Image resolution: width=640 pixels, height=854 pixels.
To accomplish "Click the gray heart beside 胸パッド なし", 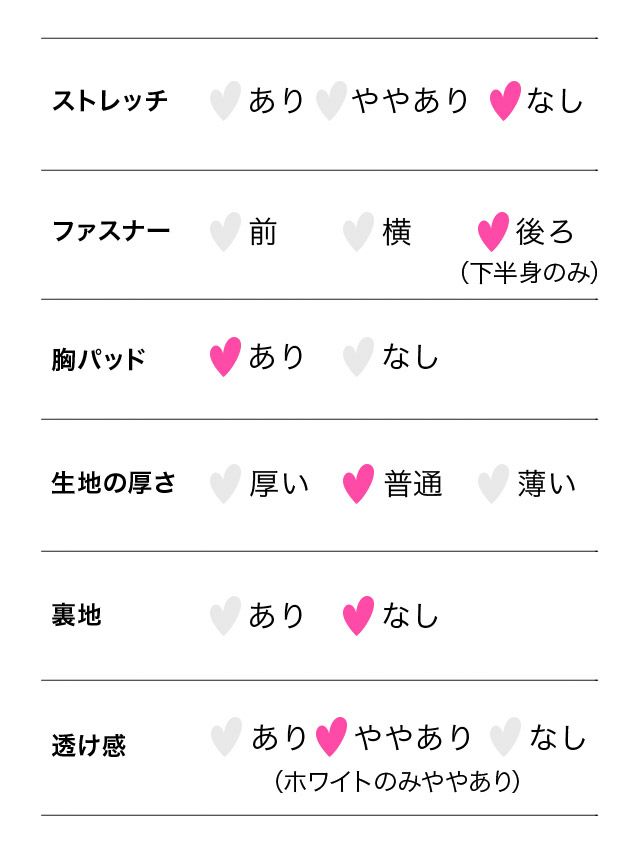I will tap(358, 357).
